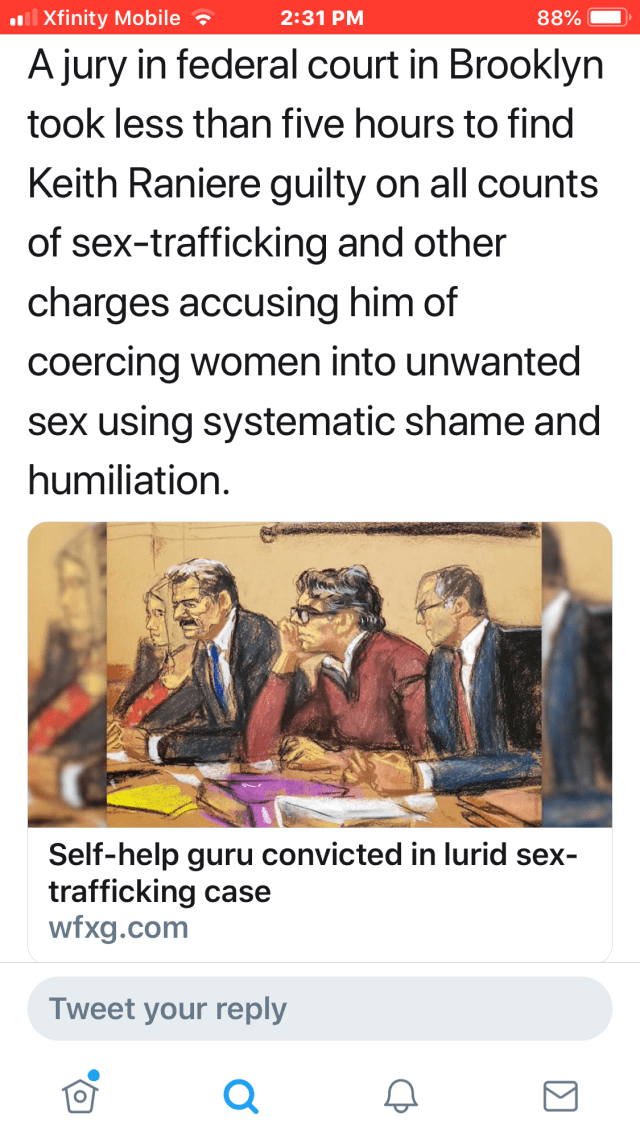Tap the blurred left edge of the image

click(x=67, y=674)
